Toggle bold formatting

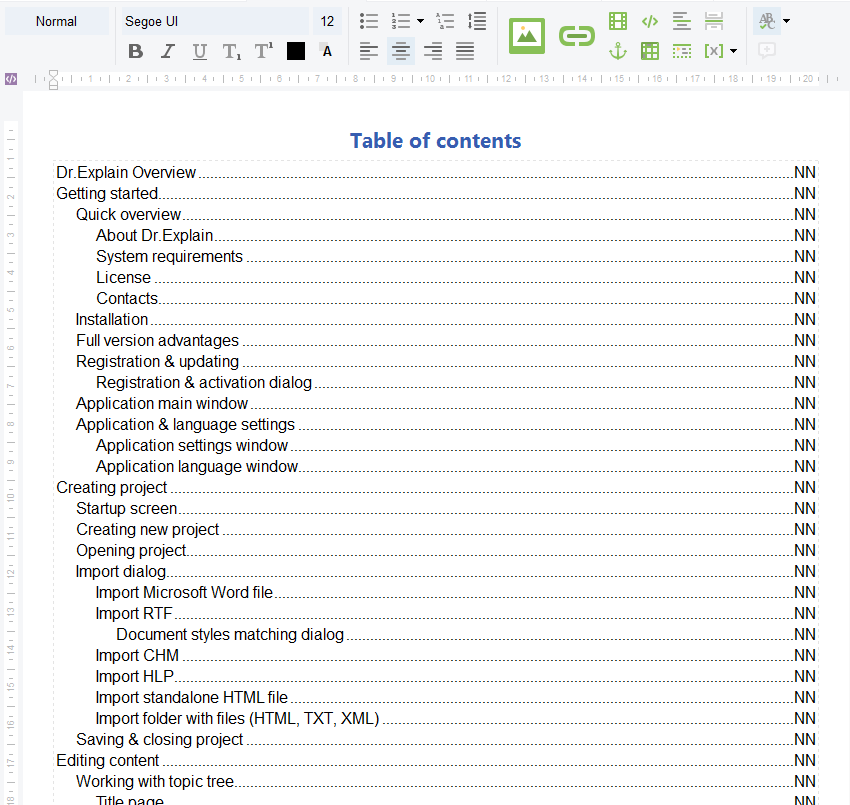coord(136,51)
